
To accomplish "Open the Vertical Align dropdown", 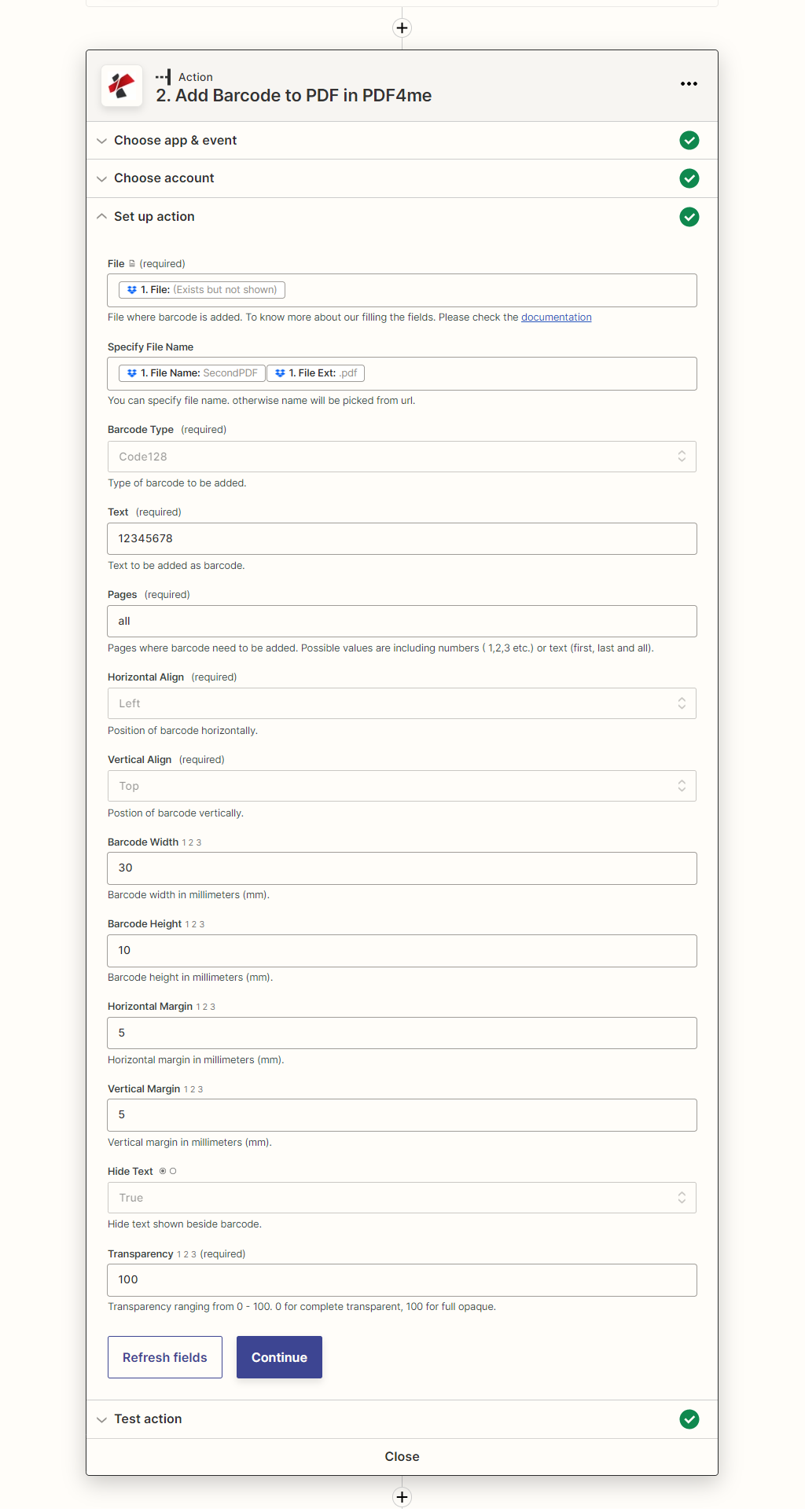I will [402, 786].
